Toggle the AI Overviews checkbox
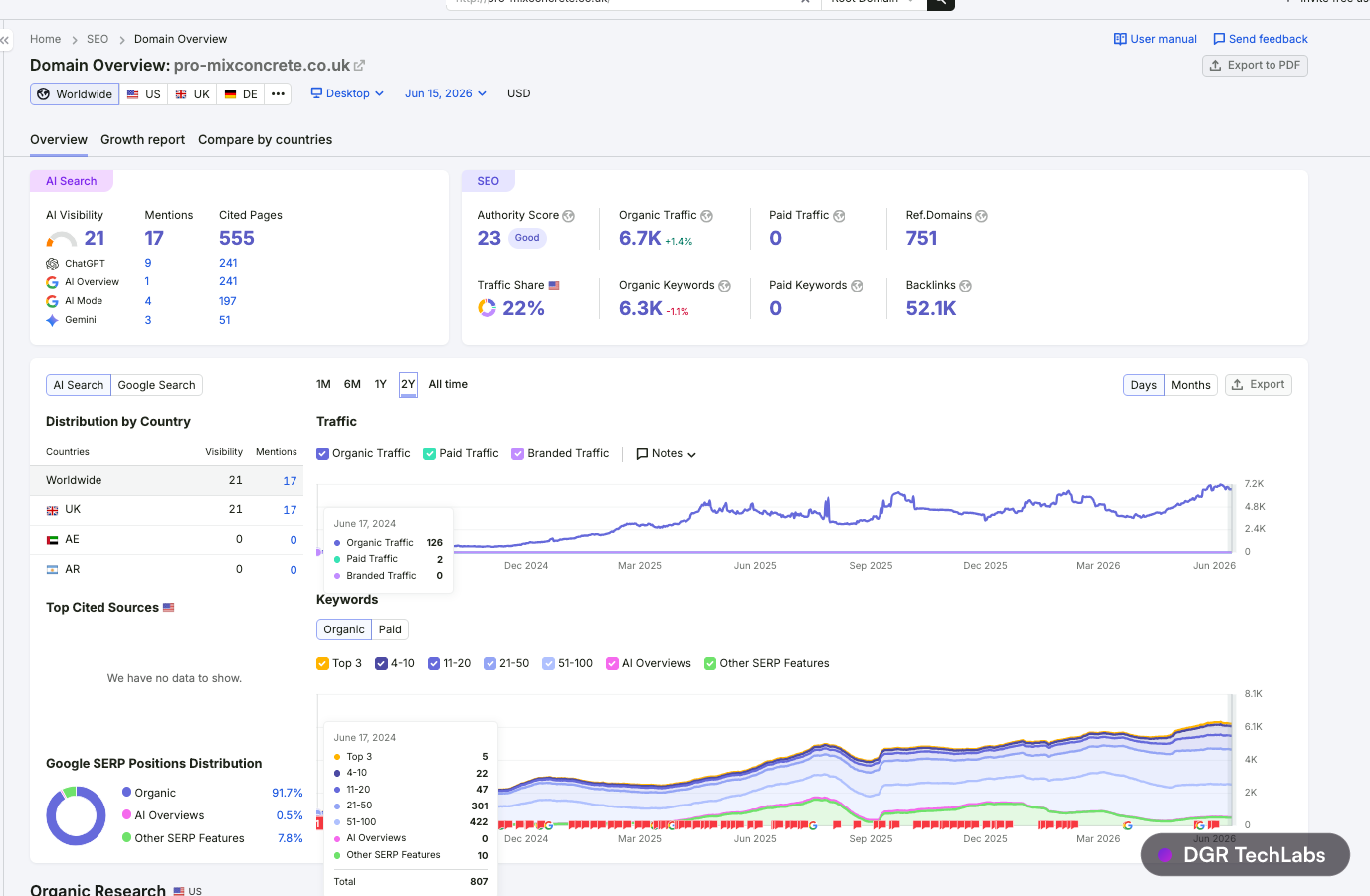The height and width of the screenshot is (896, 1370). coord(612,663)
